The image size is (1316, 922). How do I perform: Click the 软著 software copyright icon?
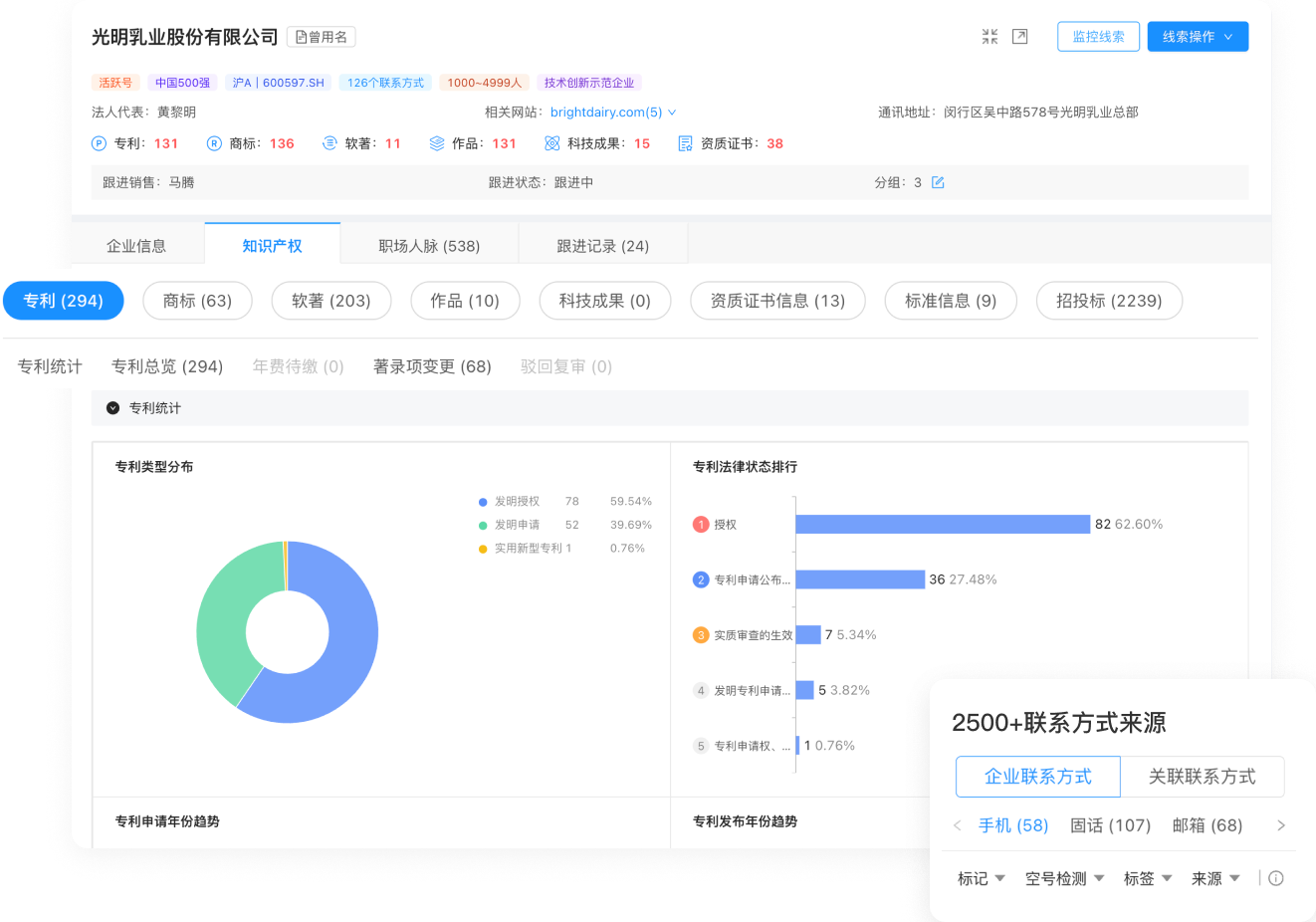click(329, 143)
